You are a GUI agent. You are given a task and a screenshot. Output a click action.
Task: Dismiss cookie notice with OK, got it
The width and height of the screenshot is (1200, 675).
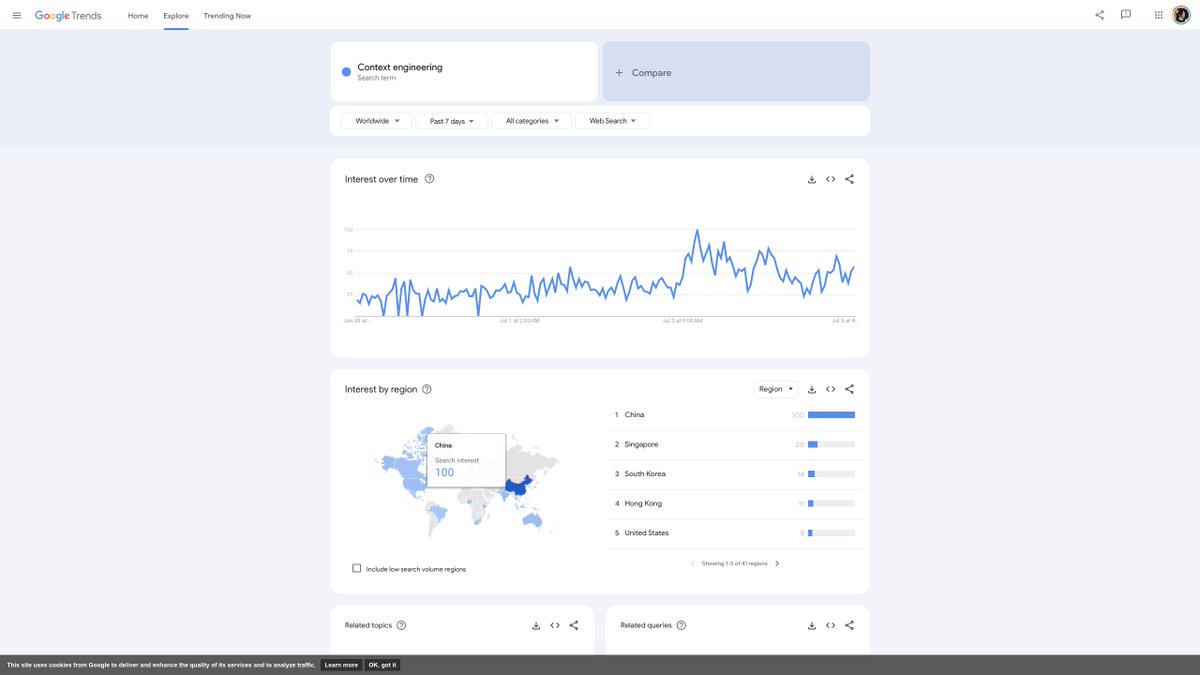click(382, 665)
